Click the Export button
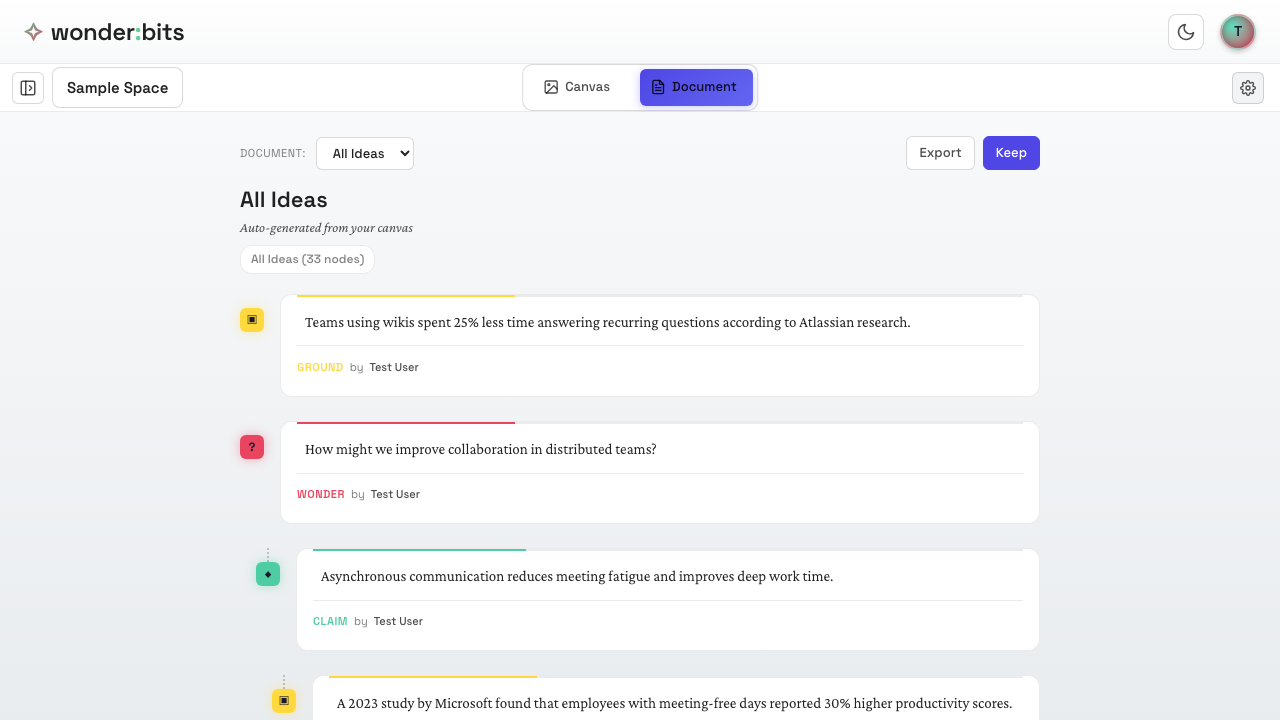The image size is (1280, 720). click(x=940, y=153)
